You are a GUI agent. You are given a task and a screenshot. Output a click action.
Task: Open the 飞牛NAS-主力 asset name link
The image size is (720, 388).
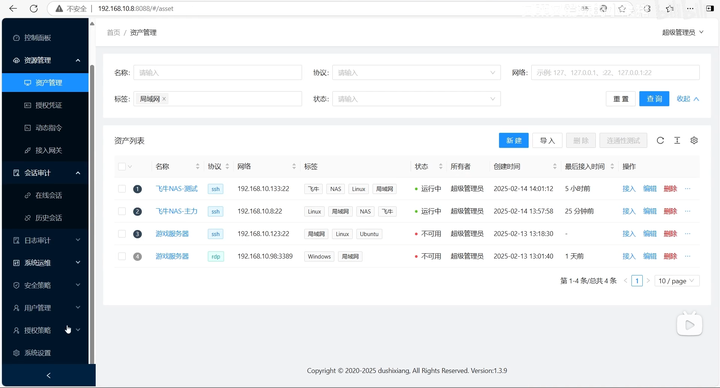click(x=176, y=211)
